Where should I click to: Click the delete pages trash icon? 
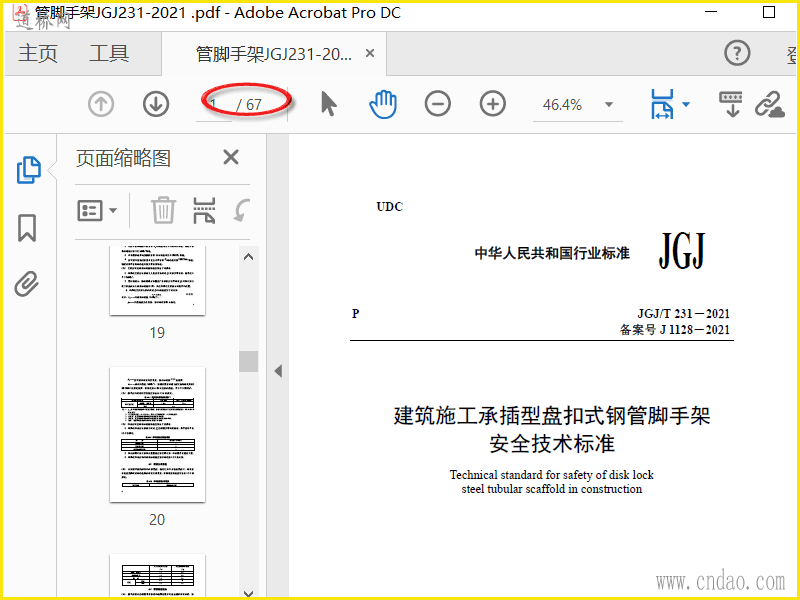[x=163, y=210]
